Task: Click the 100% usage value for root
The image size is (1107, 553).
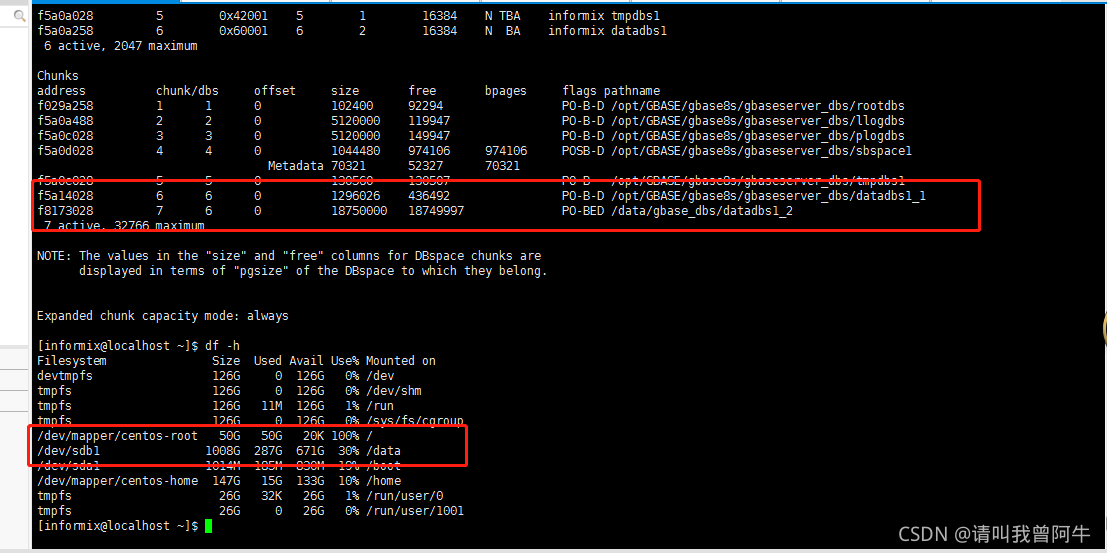Action: pos(345,436)
